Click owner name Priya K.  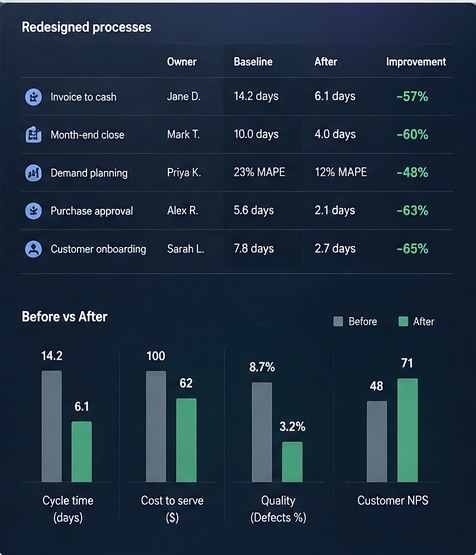[x=184, y=172]
